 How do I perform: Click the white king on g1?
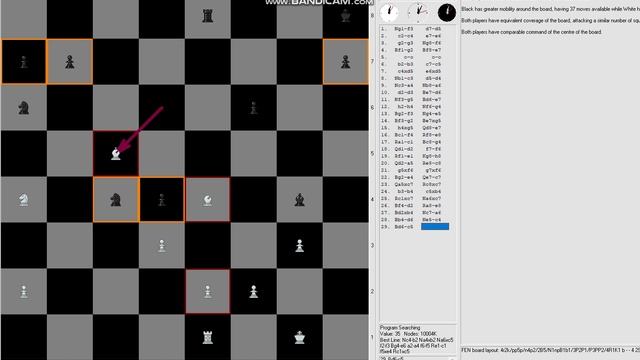click(x=300, y=338)
